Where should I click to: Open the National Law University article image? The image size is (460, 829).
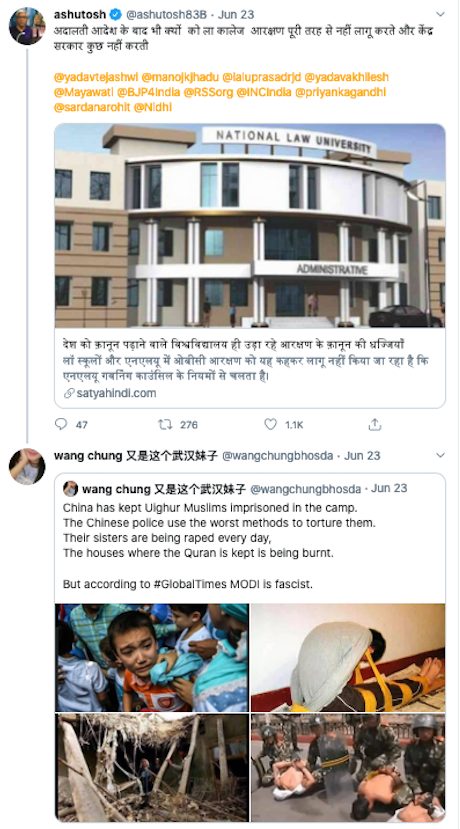[x=250, y=226]
